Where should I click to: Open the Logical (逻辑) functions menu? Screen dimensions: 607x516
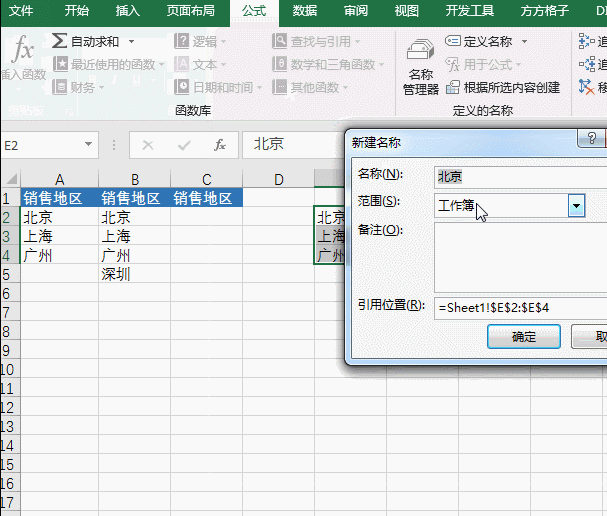200,41
